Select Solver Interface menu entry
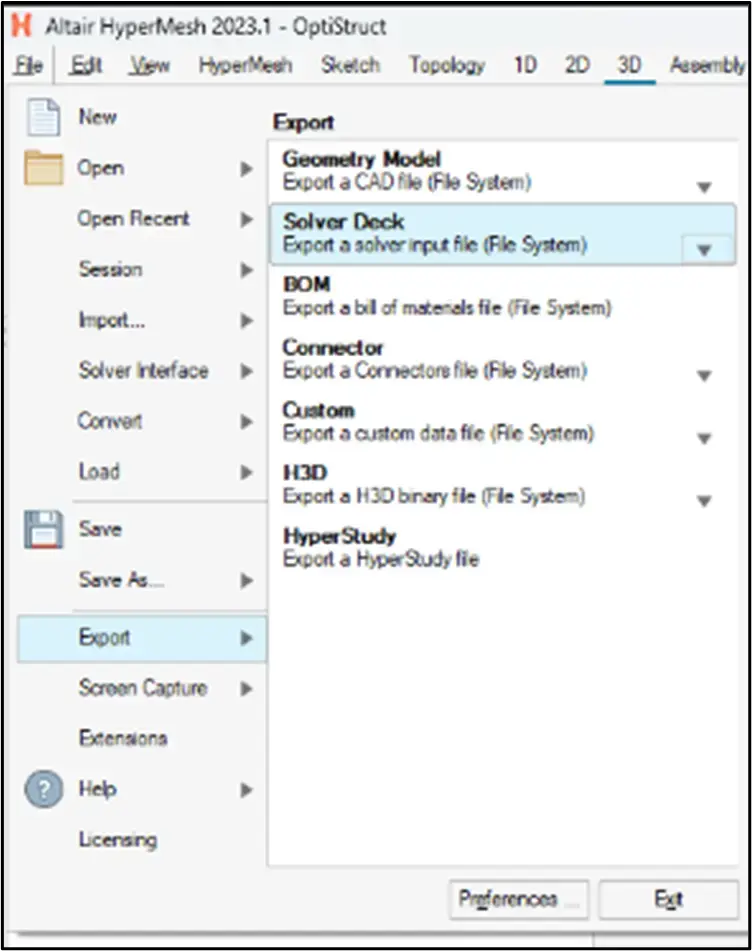Viewport: 752px width, 951px height. (142, 371)
